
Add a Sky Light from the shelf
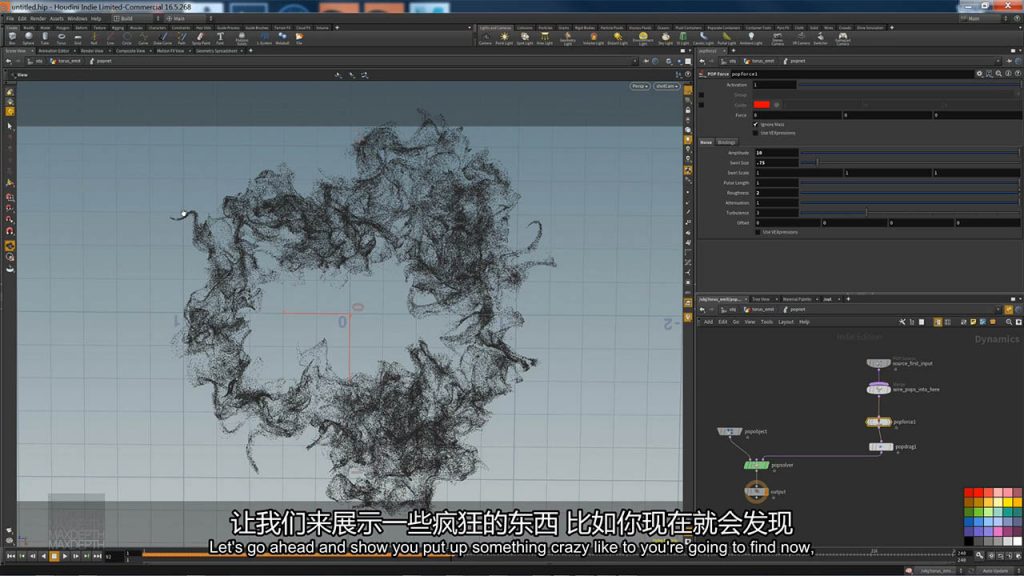click(x=665, y=39)
